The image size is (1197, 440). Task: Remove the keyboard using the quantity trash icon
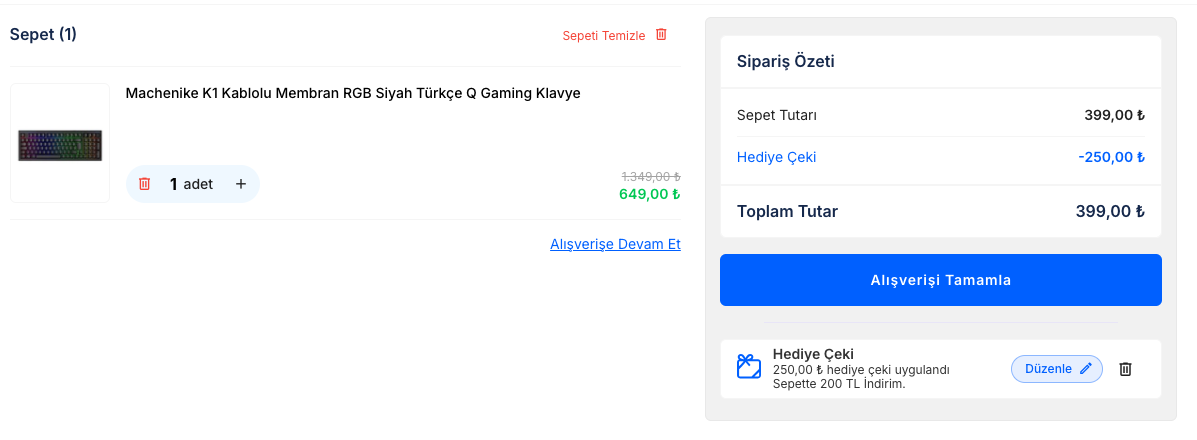145,184
